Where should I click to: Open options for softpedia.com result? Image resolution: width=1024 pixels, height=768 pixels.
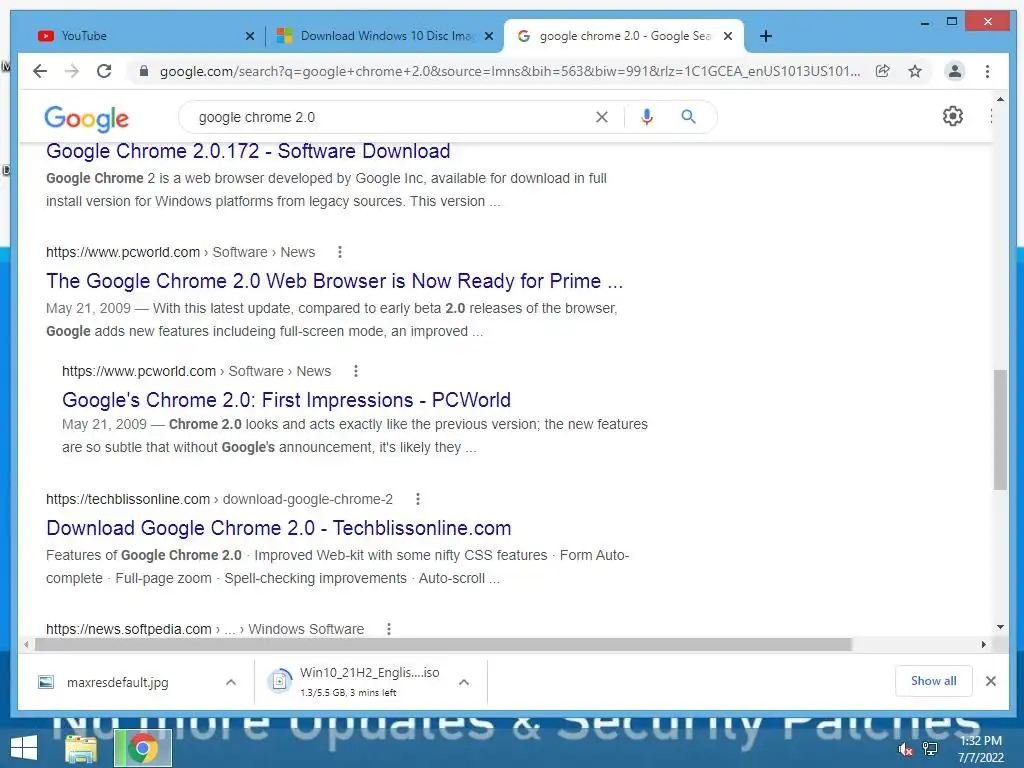click(x=389, y=629)
